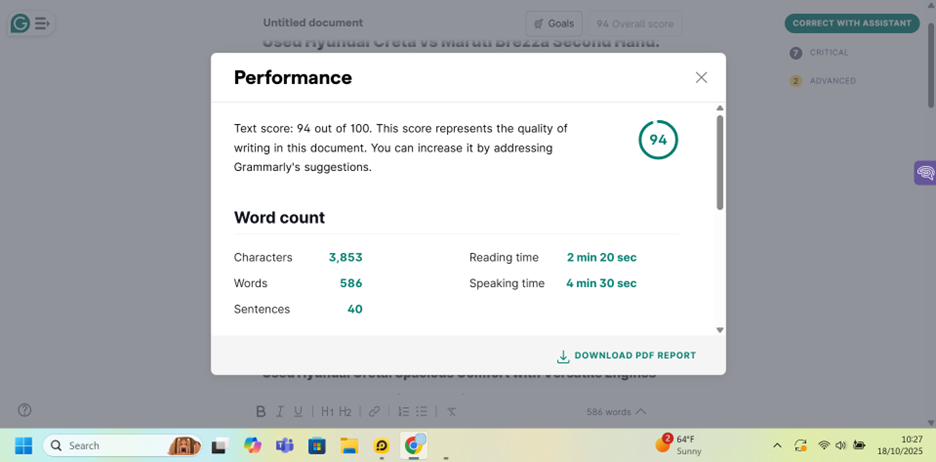The image size is (936, 462).
Task: Open the Goals panel
Action: (553, 23)
